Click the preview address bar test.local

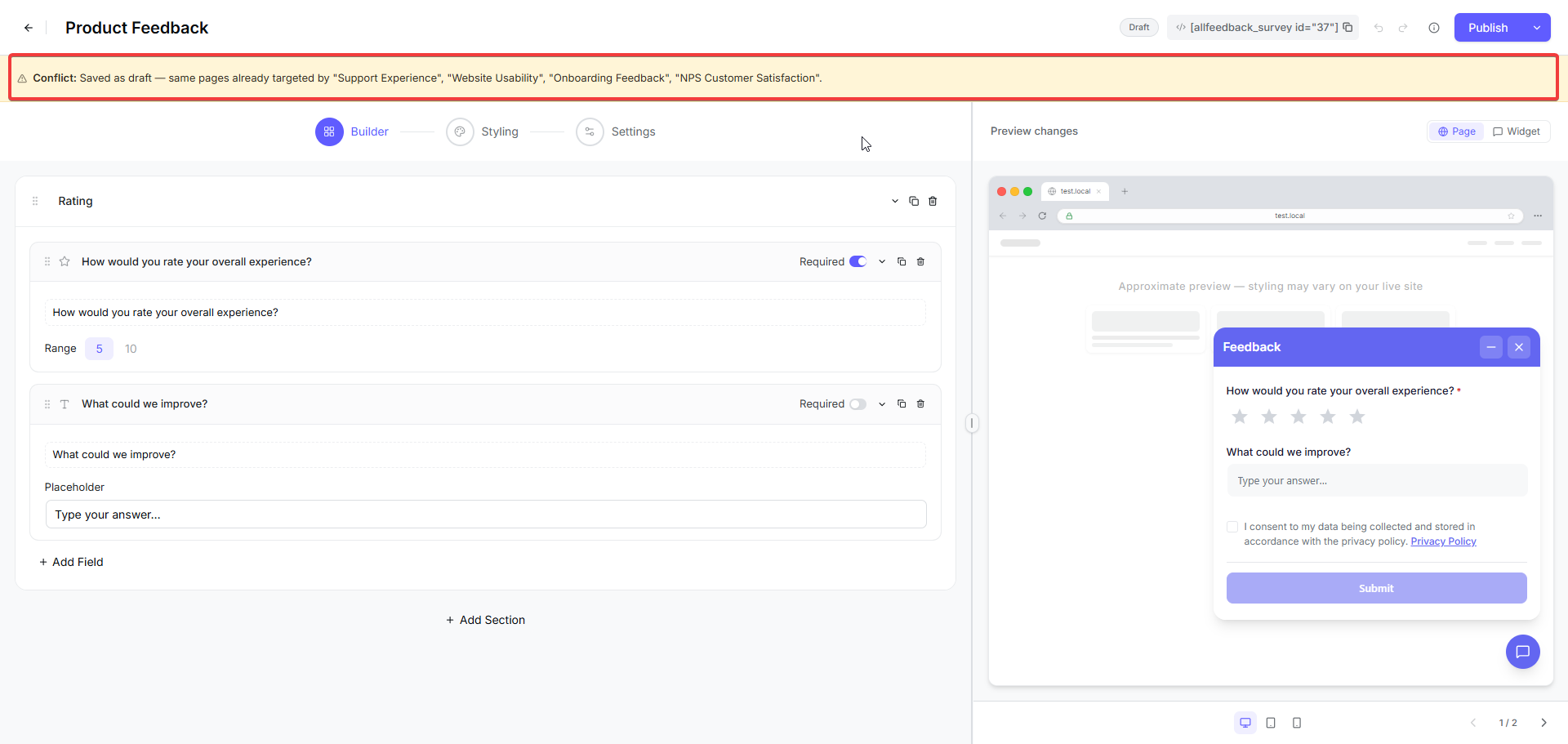coord(1290,216)
